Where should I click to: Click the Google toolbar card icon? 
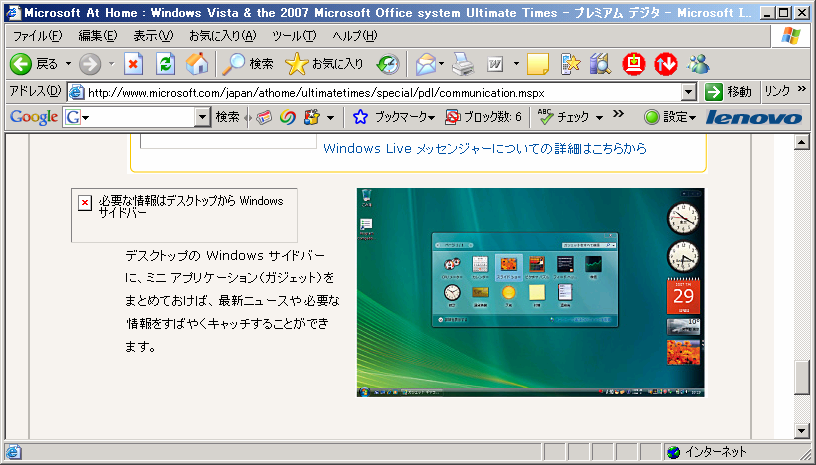[264, 118]
